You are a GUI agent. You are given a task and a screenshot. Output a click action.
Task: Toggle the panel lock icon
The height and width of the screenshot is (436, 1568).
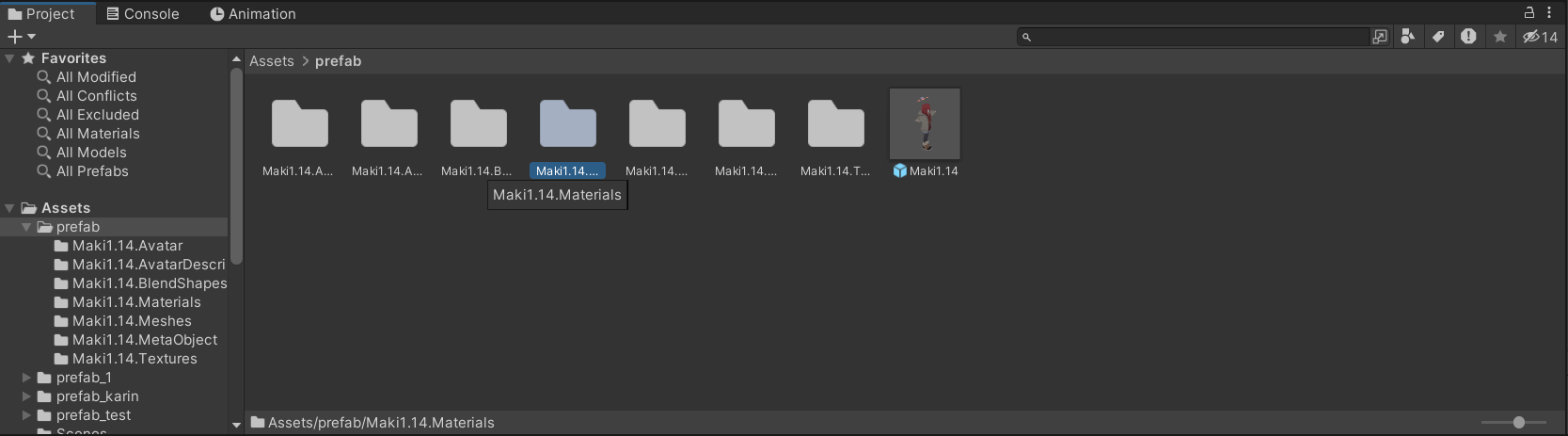tap(1529, 12)
